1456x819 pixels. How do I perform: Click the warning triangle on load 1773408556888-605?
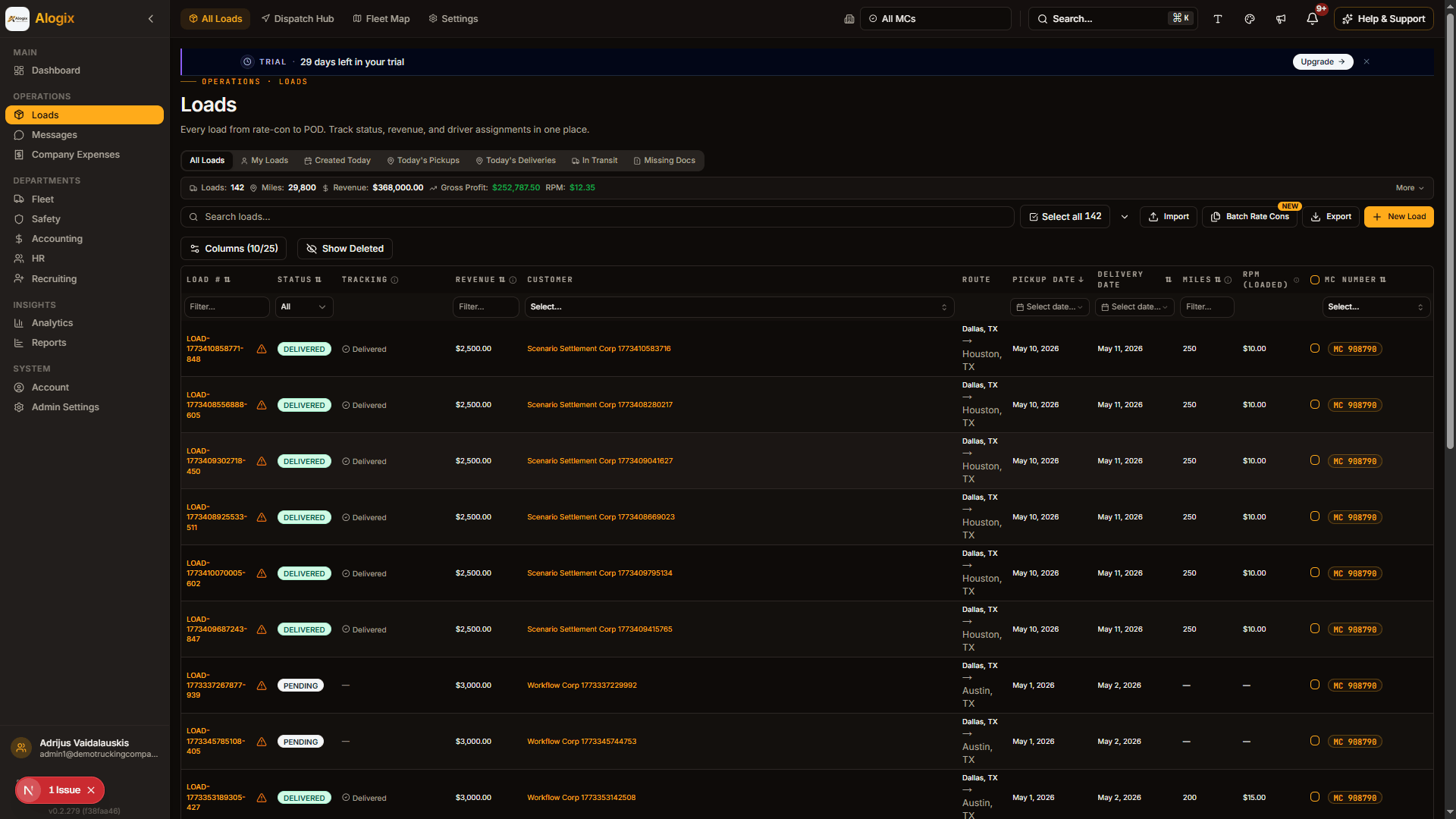pyautogui.click(x=262, y=405)
